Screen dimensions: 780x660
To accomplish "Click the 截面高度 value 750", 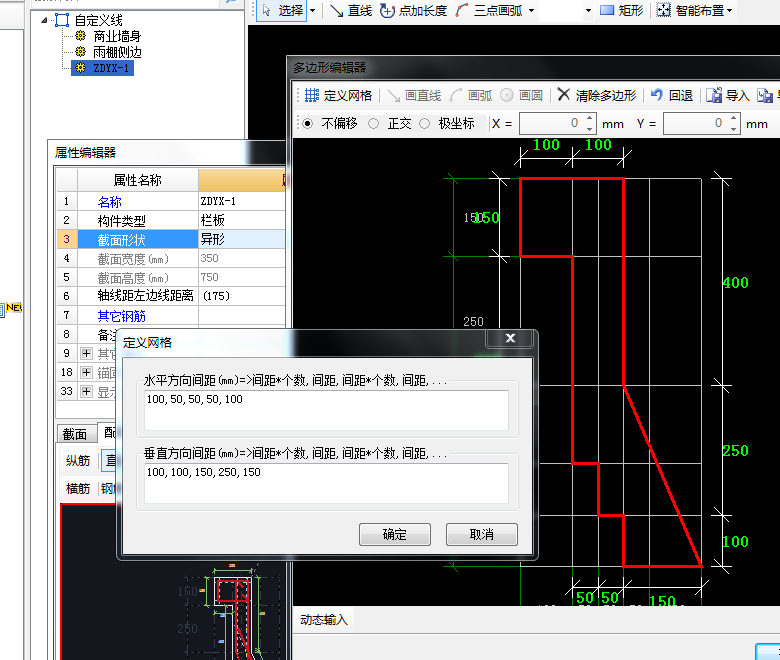I will click(x=209, y=277).
